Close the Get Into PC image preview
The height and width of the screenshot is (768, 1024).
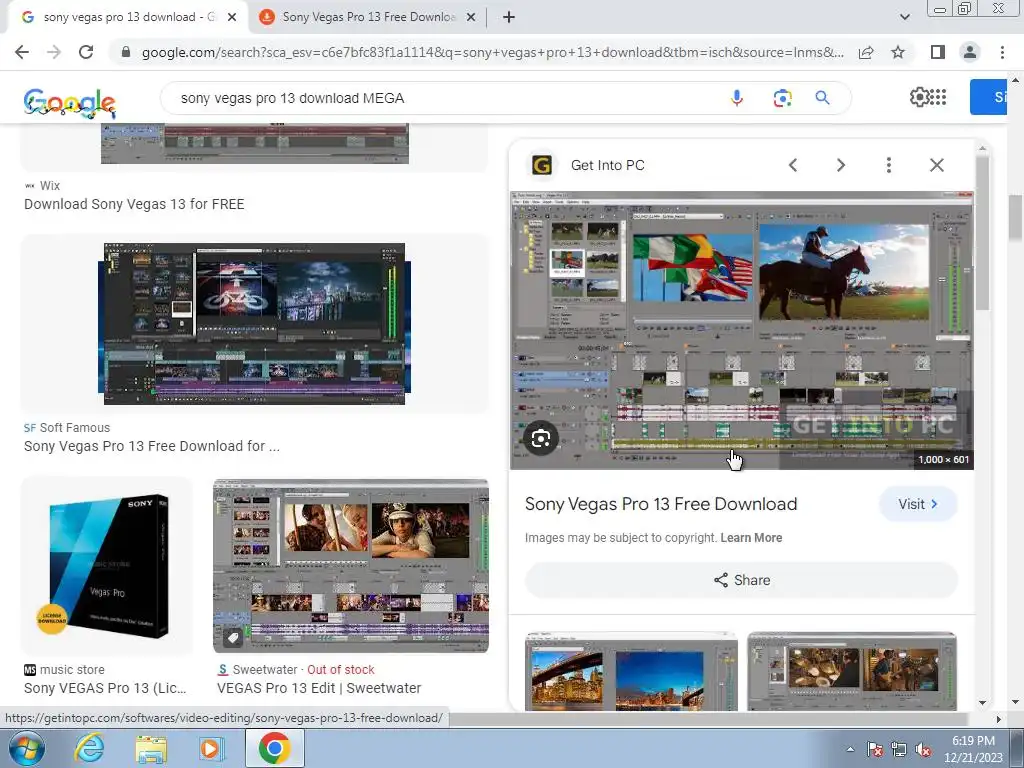(936, 165)
